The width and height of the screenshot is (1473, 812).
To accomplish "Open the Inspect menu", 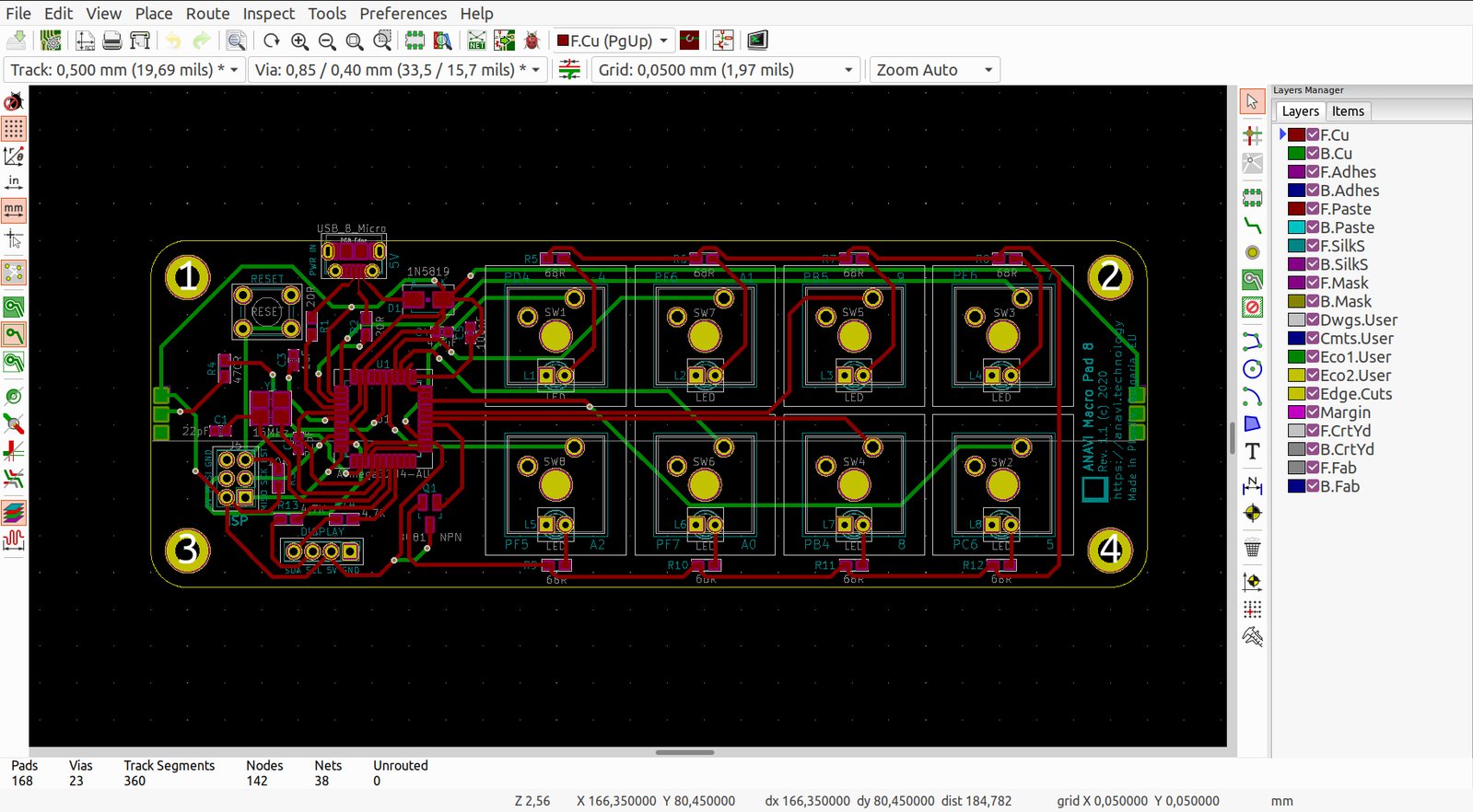I will point(268,13).
